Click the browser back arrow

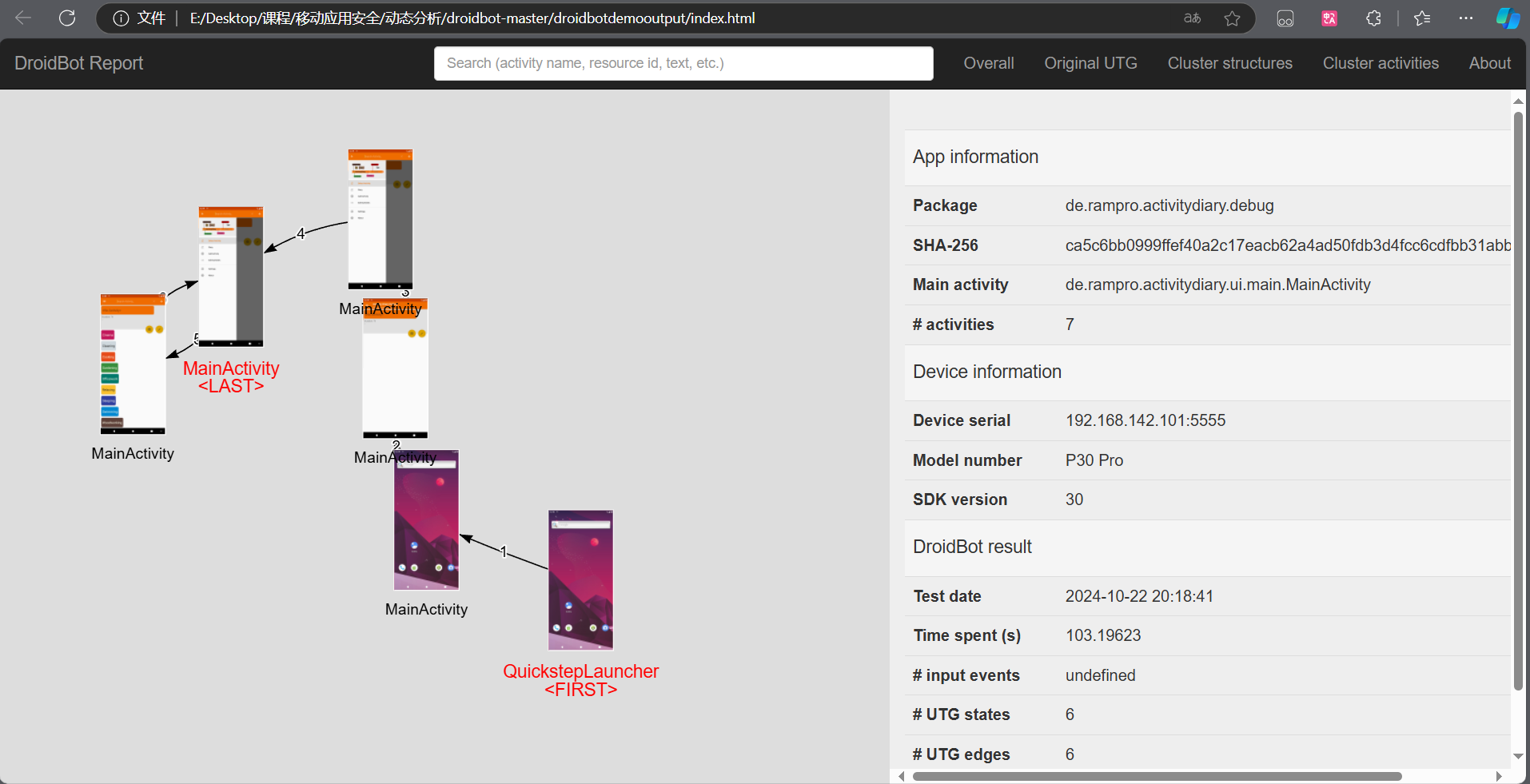tap(23, 18)
